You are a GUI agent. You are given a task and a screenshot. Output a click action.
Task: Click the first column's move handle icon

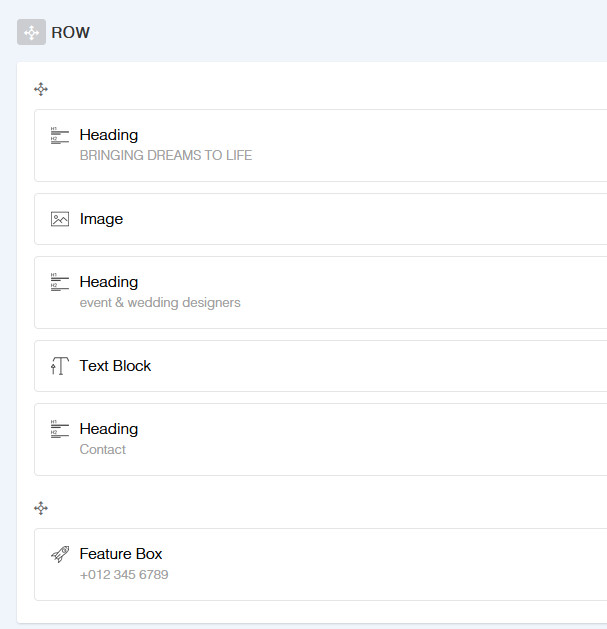(41, 89)
